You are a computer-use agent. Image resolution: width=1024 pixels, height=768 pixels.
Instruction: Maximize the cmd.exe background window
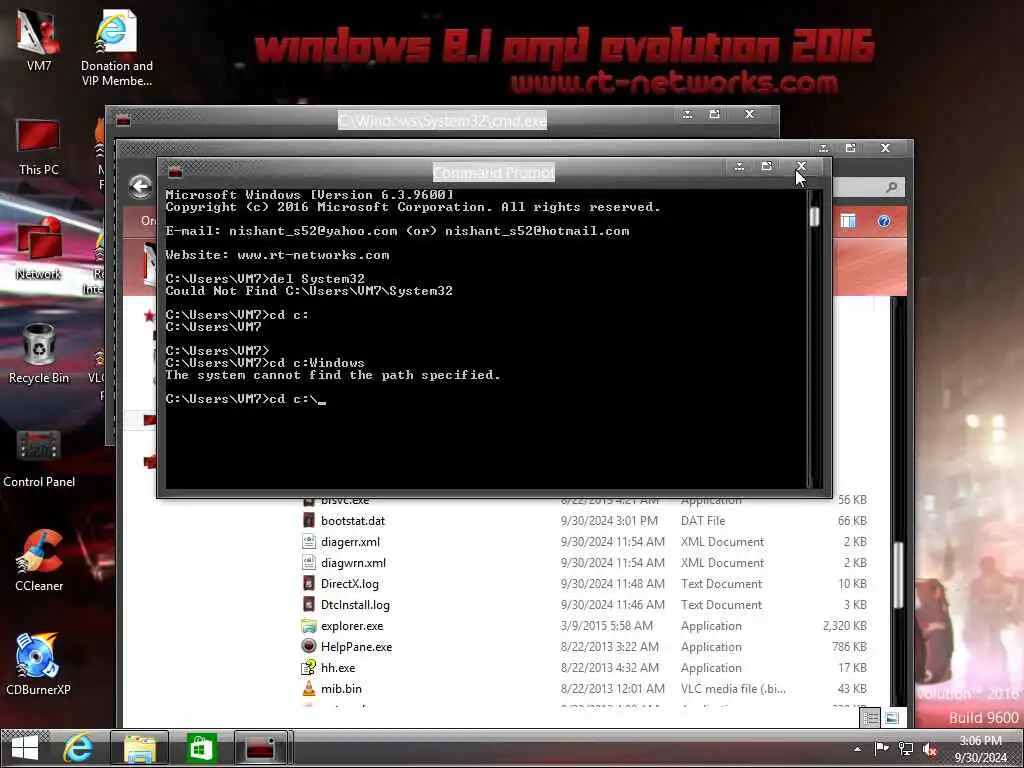coord(714,114)
